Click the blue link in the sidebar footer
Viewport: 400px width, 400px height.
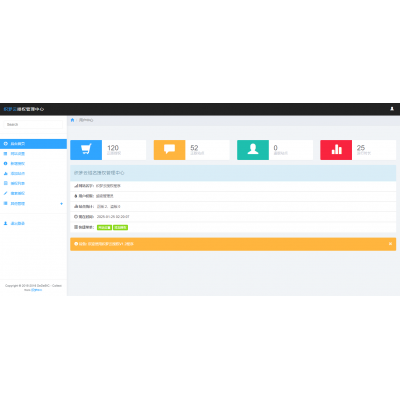click(x=37, y=290)
